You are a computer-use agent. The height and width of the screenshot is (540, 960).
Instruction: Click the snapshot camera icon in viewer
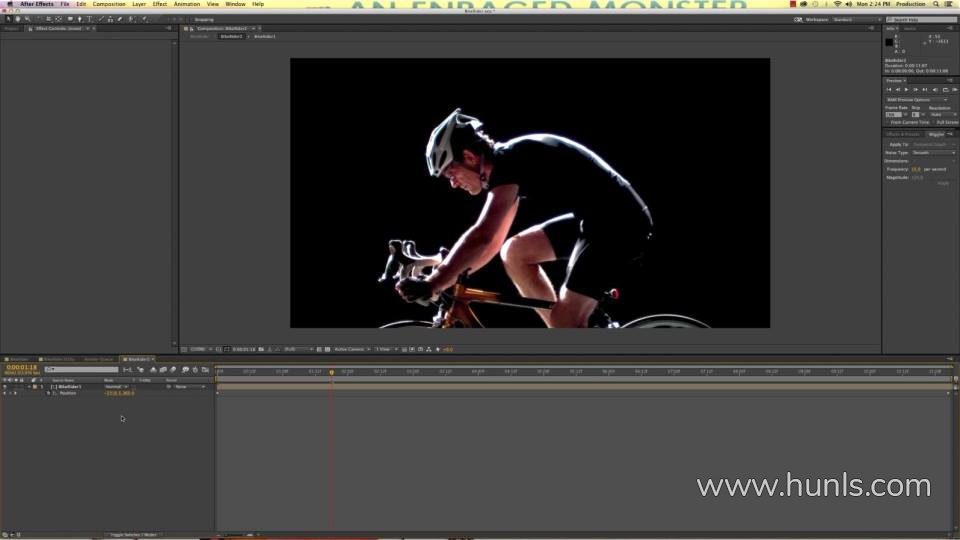(x=261, y=350)
